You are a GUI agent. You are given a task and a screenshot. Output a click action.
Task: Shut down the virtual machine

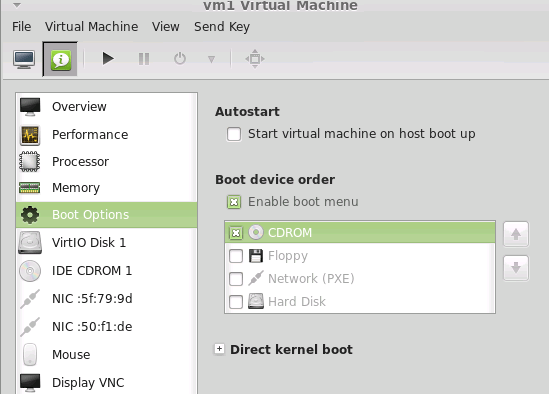coord(180,58)
